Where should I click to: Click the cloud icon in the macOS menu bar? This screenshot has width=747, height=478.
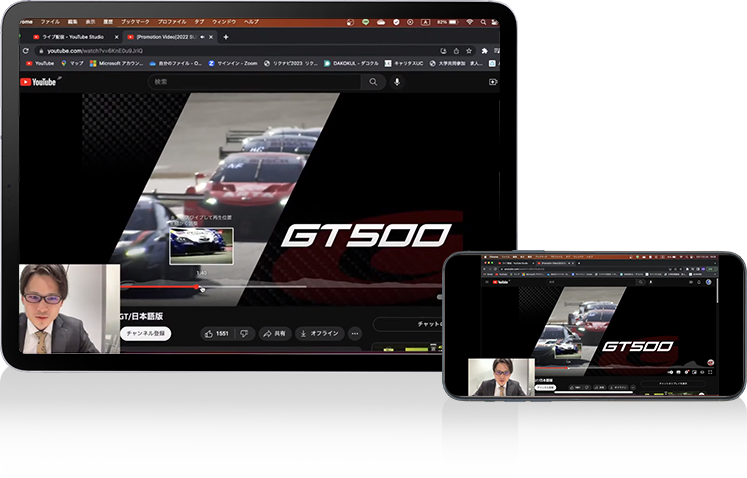(381, 22)
